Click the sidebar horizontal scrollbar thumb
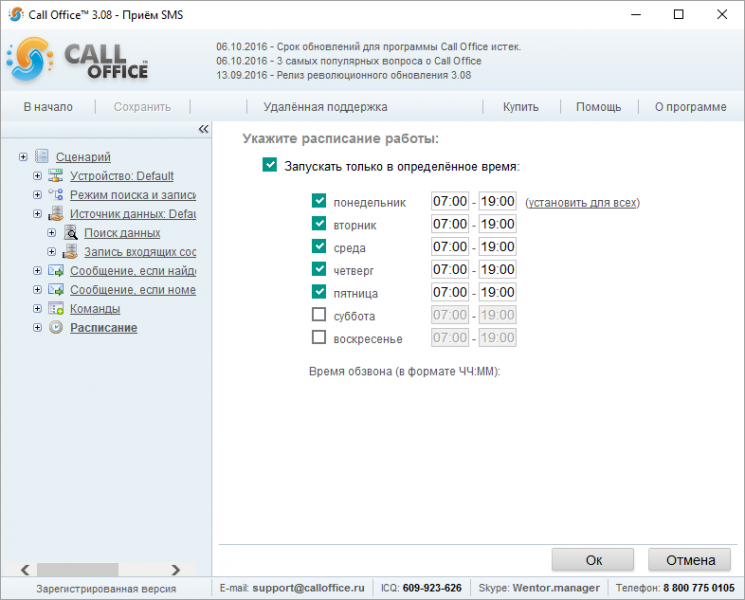Screen dimensions: 745x600 77,570
